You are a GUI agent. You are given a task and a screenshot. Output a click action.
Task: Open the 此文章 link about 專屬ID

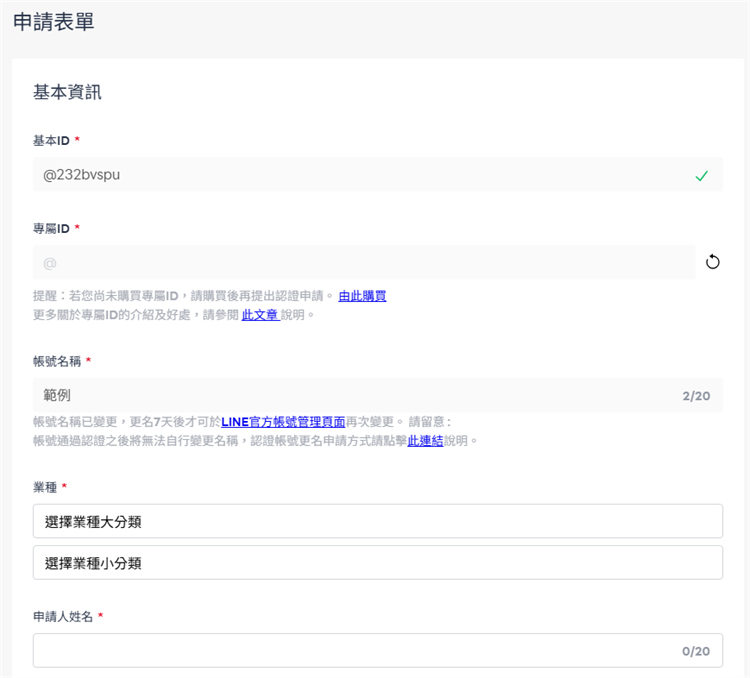[x=260, y=315]
